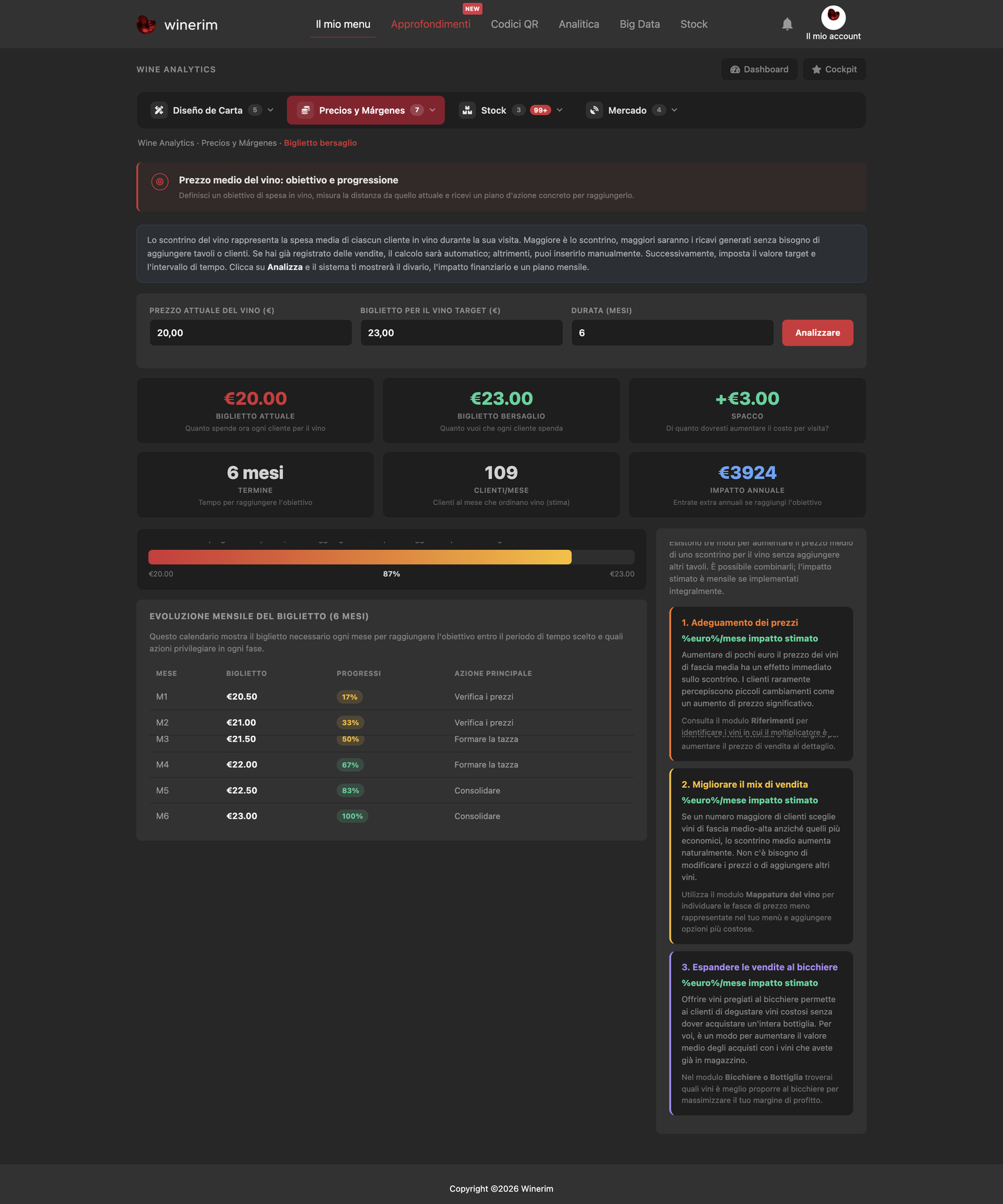Click the AZIONE PRINCIPALE column header
This screenshot has width=1003, height=1204.
(493, 674)
